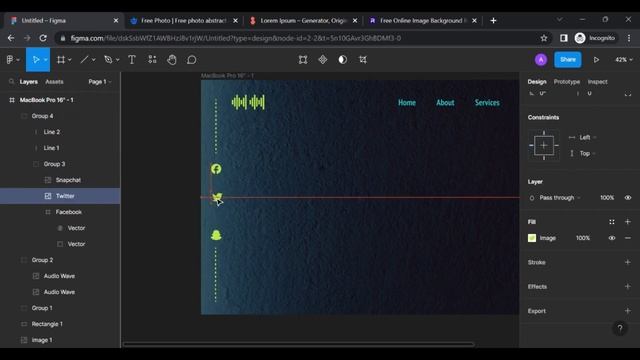This screenshot has height=360, width=640.
Task: Add a stroke with plus
Action: pos(628,262)
